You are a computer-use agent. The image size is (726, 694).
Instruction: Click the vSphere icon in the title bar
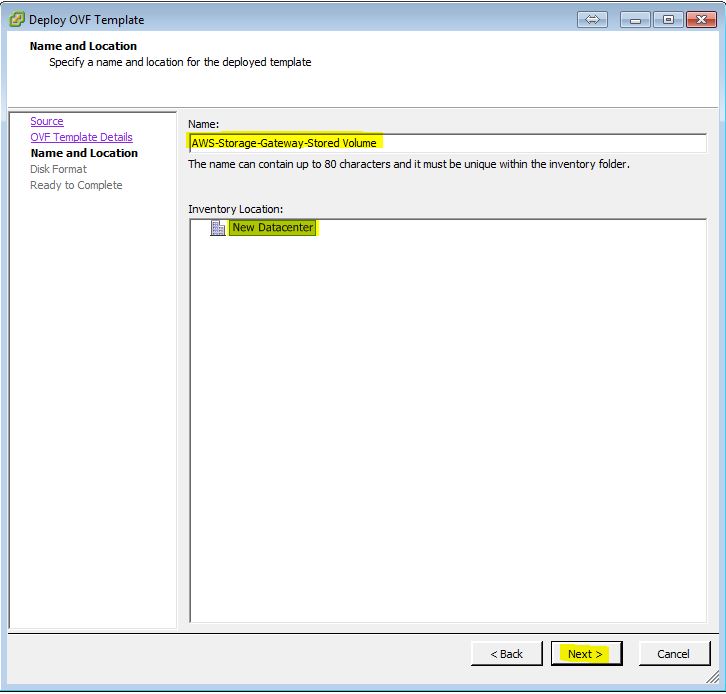[16, 19]
